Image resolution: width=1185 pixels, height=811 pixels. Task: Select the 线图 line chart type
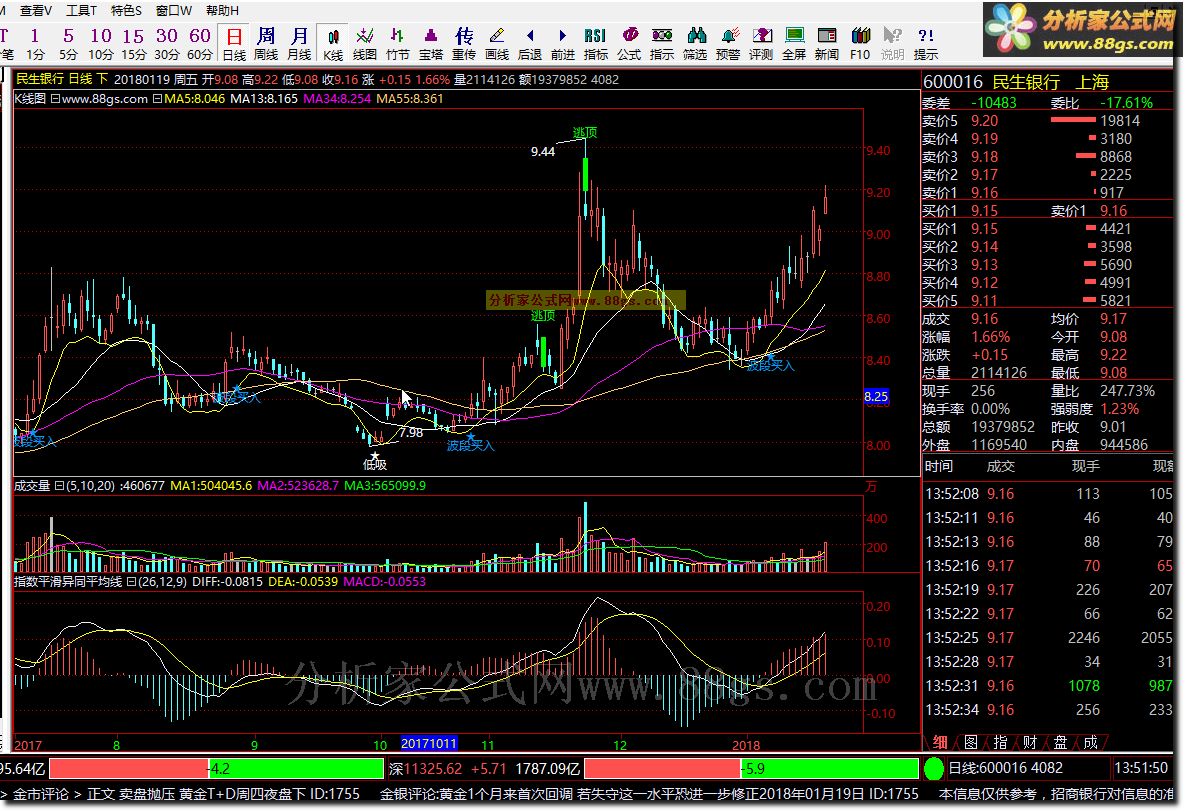(x=365, y=43)
